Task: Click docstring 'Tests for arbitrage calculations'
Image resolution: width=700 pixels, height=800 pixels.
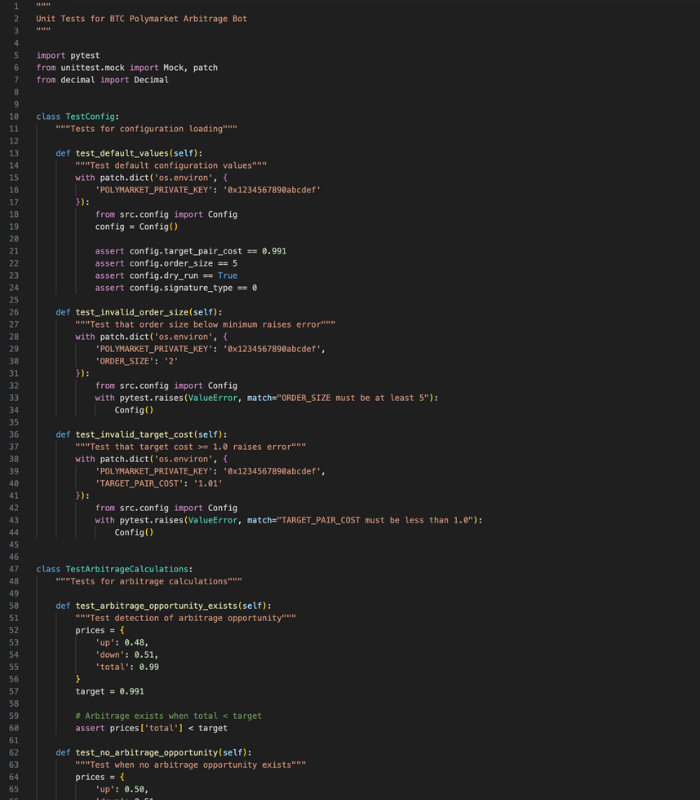Action: 149,582
